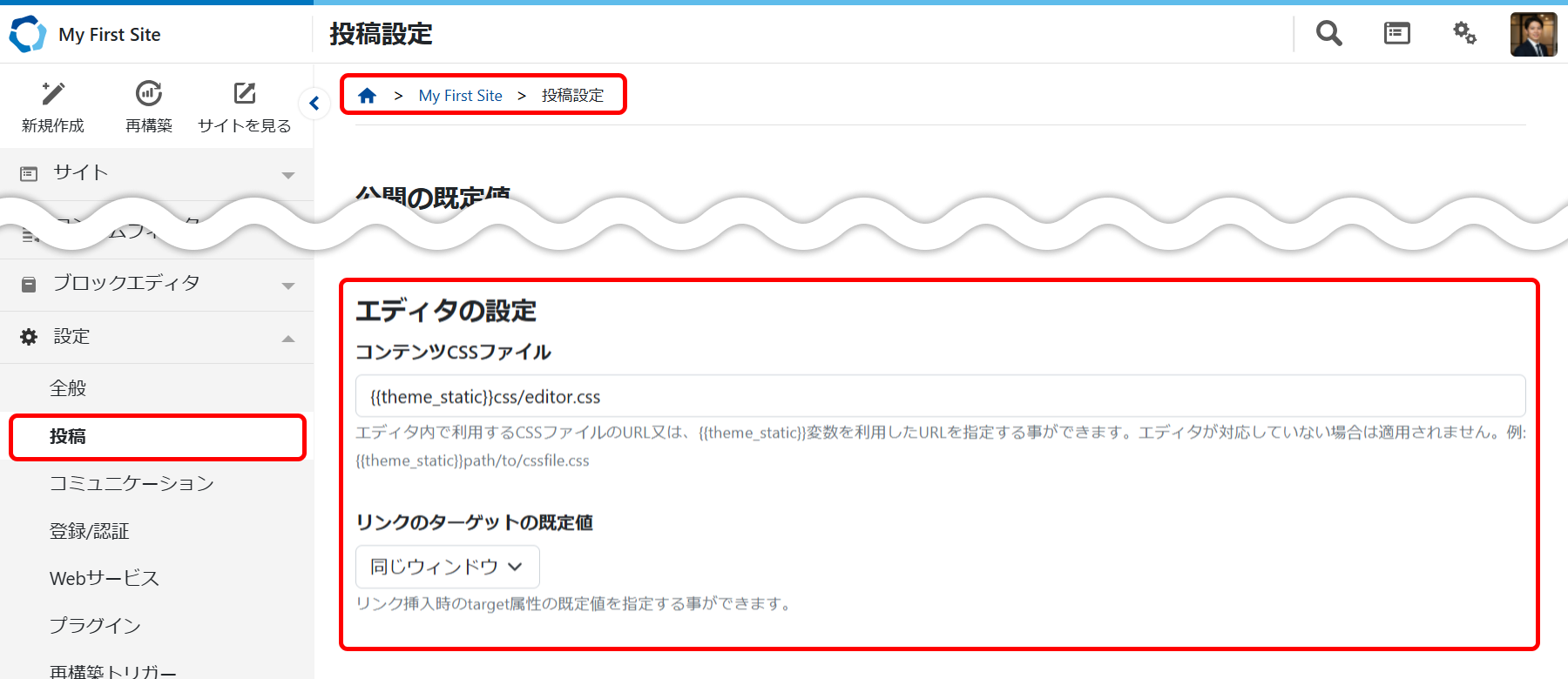
Task: Click My First Site breadcrumb link
Action: coord(460,96)
